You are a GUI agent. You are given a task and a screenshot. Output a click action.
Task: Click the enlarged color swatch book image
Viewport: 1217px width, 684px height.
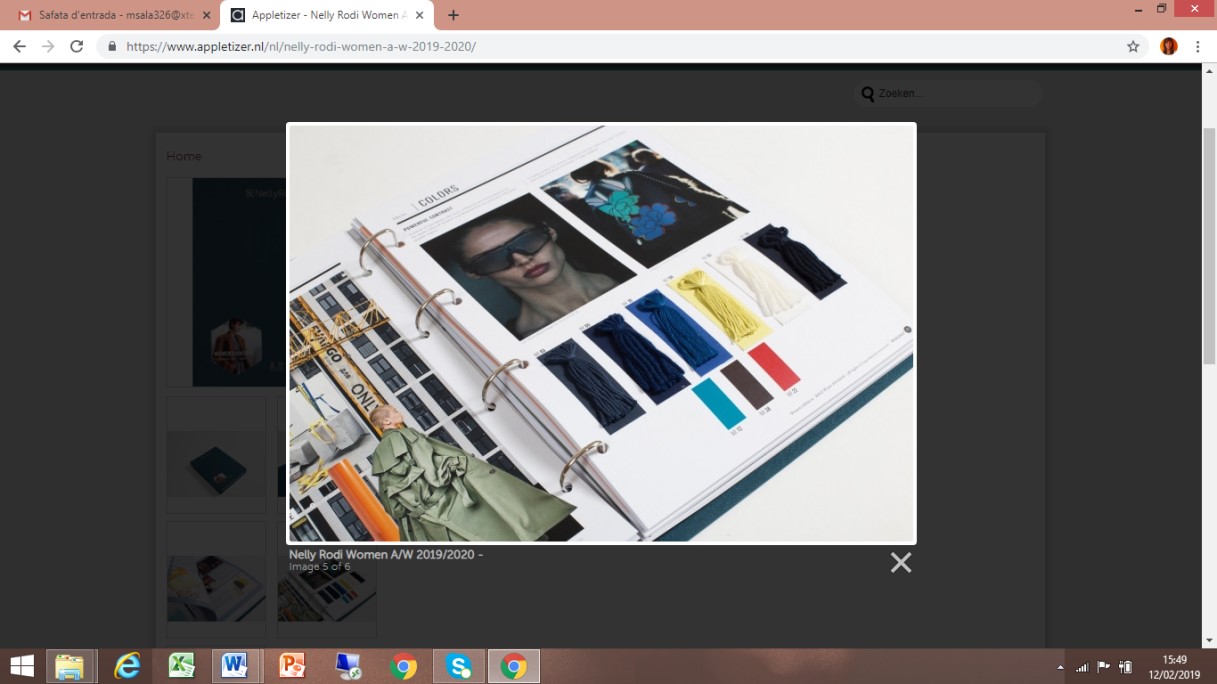[601, 332]
